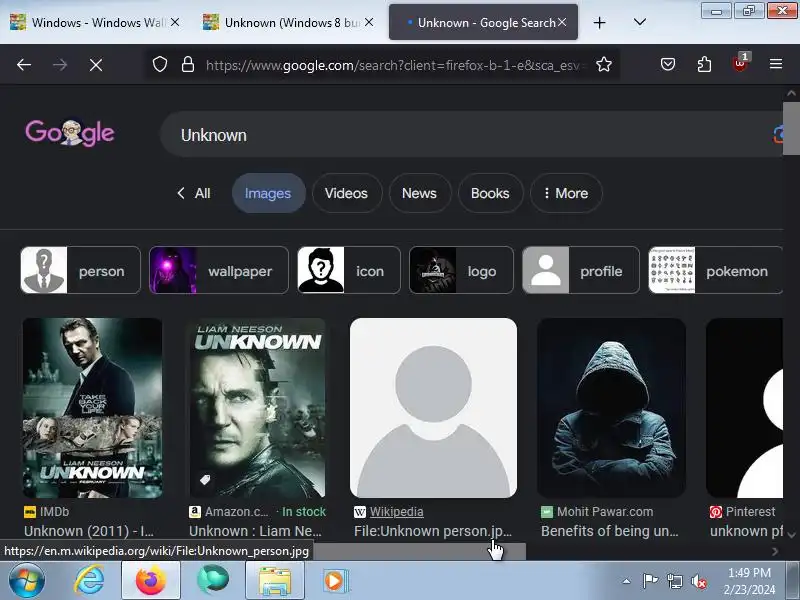Go back to the previous page

tap(24, 65)
